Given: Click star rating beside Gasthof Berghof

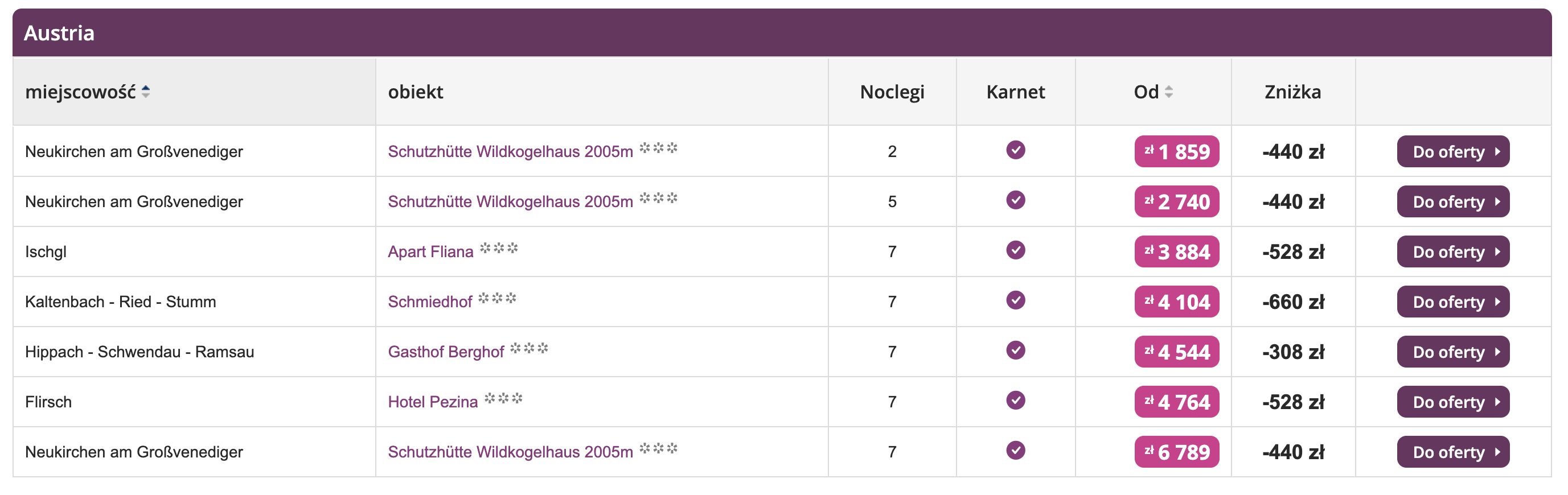Looking at the screenshot, I should click(x=529, y=348).
